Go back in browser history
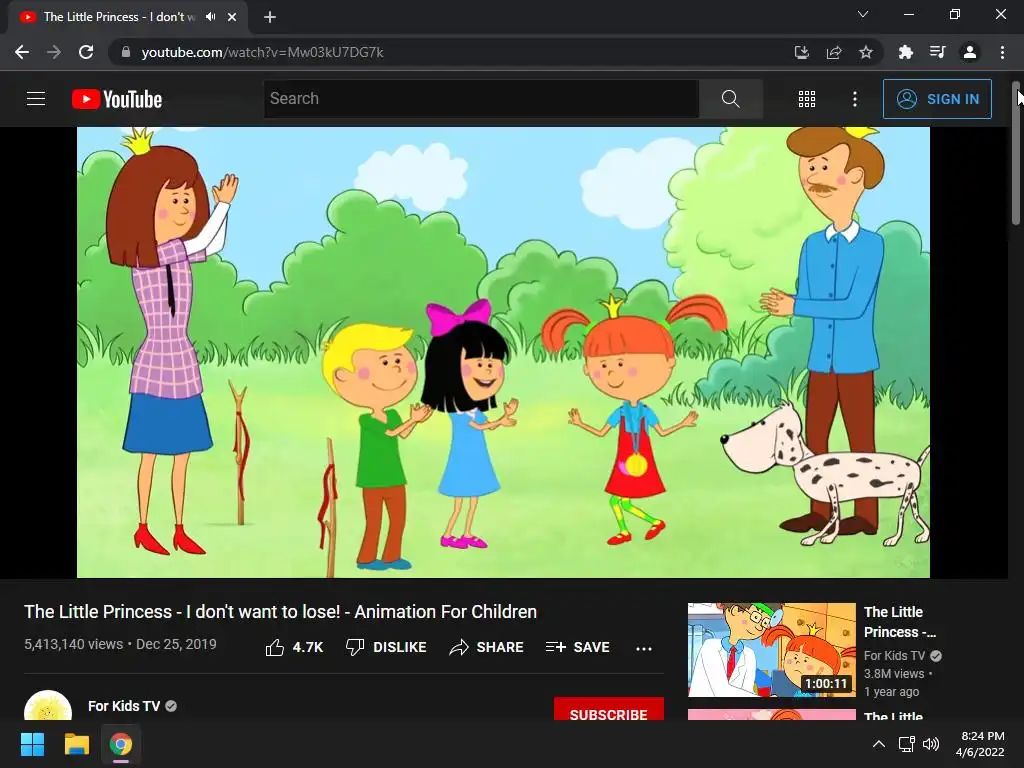Image resolution: width=1024 pixels, height=768 pixels. click(22, 52)
